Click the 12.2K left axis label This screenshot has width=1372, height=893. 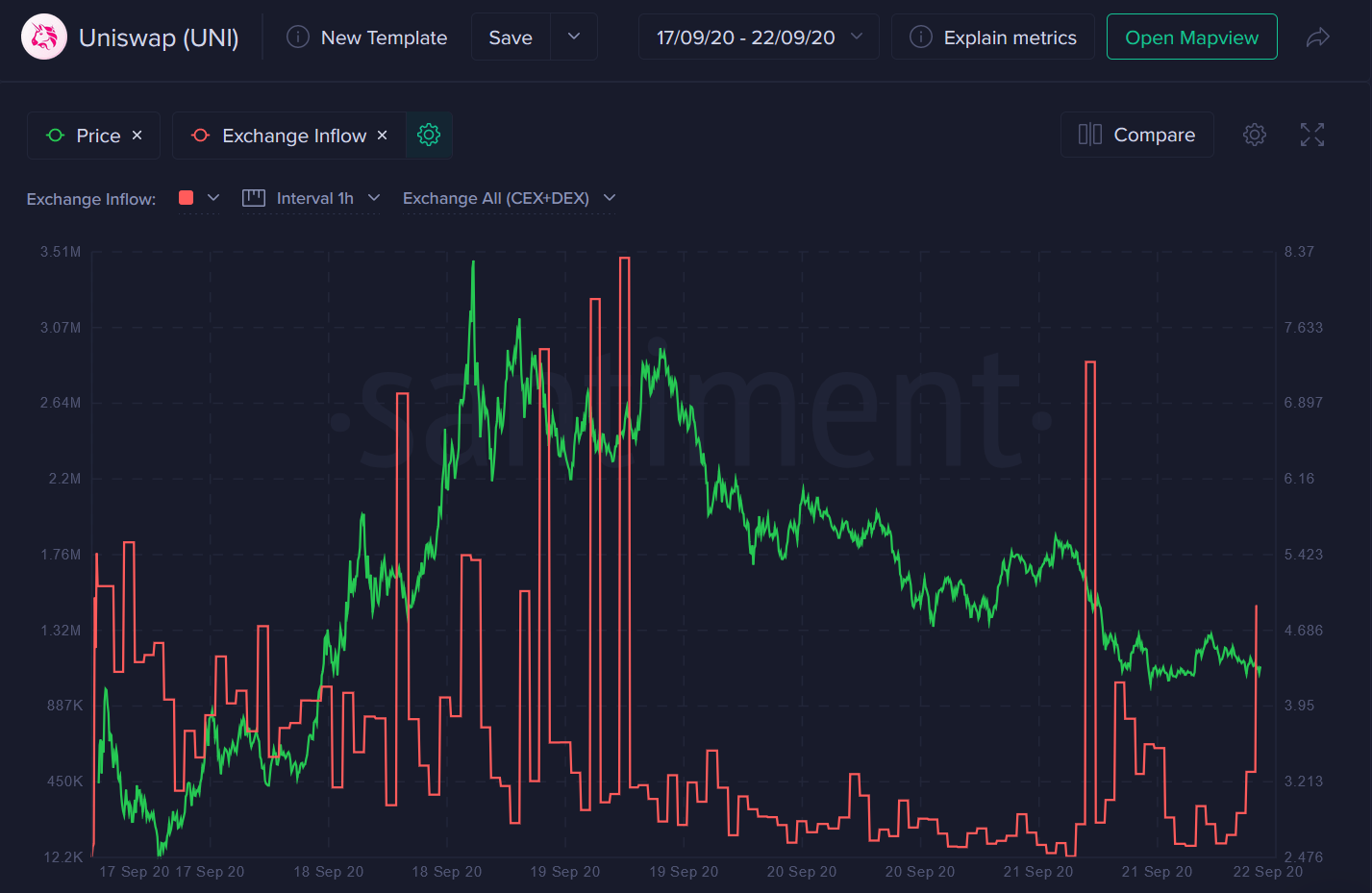(x=63, y=857)
